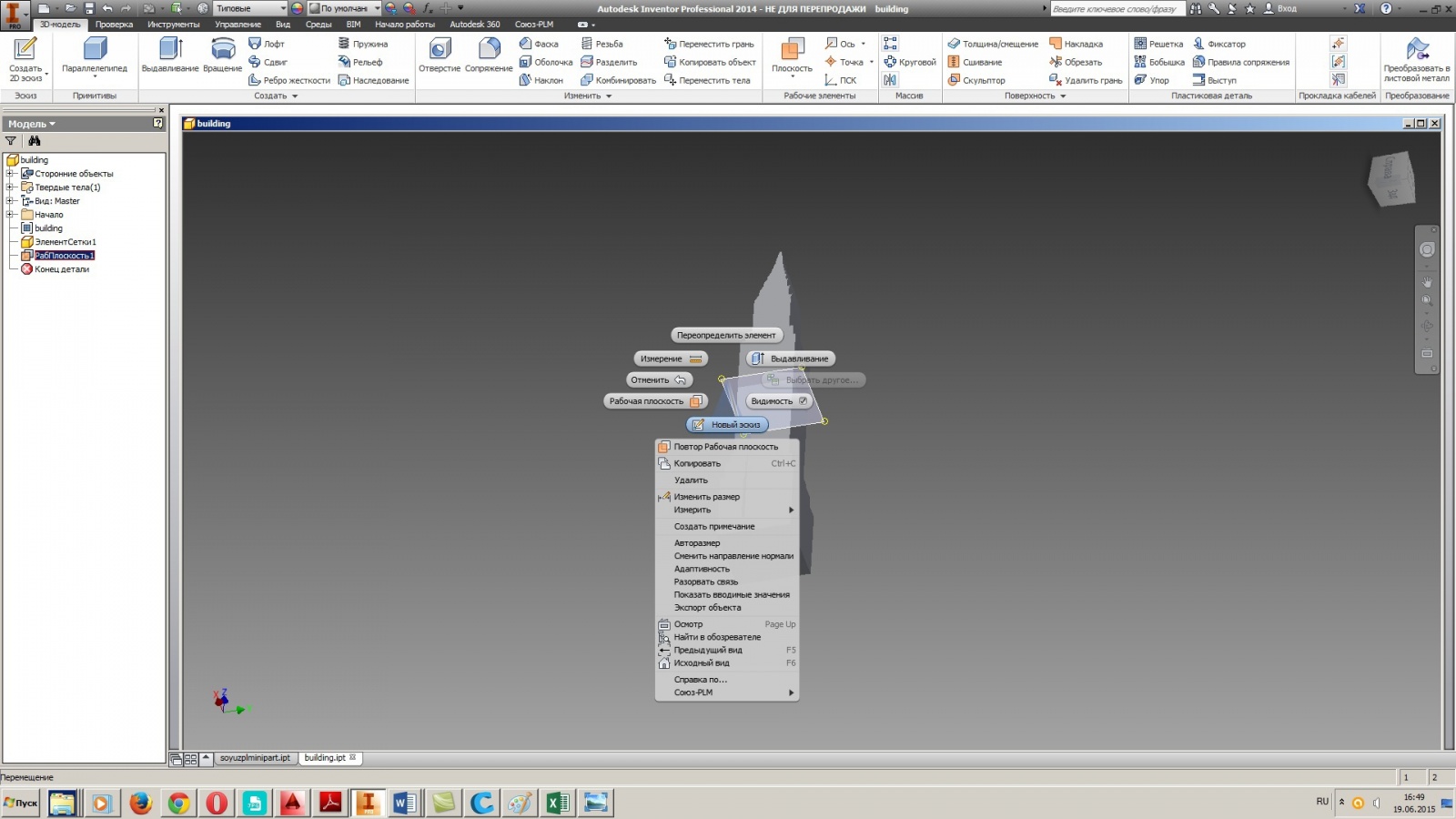Select the ПСК coordinate system tool

[840, 80]
